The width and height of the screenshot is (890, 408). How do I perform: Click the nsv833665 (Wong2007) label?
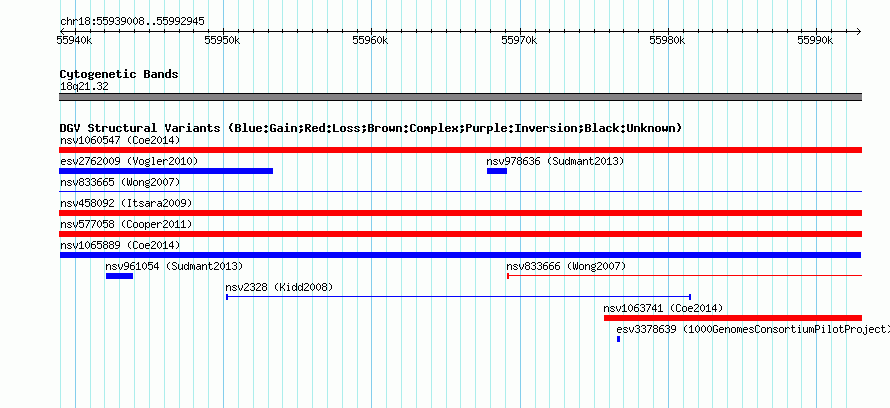pyautogui.click(x=120, y=182)
